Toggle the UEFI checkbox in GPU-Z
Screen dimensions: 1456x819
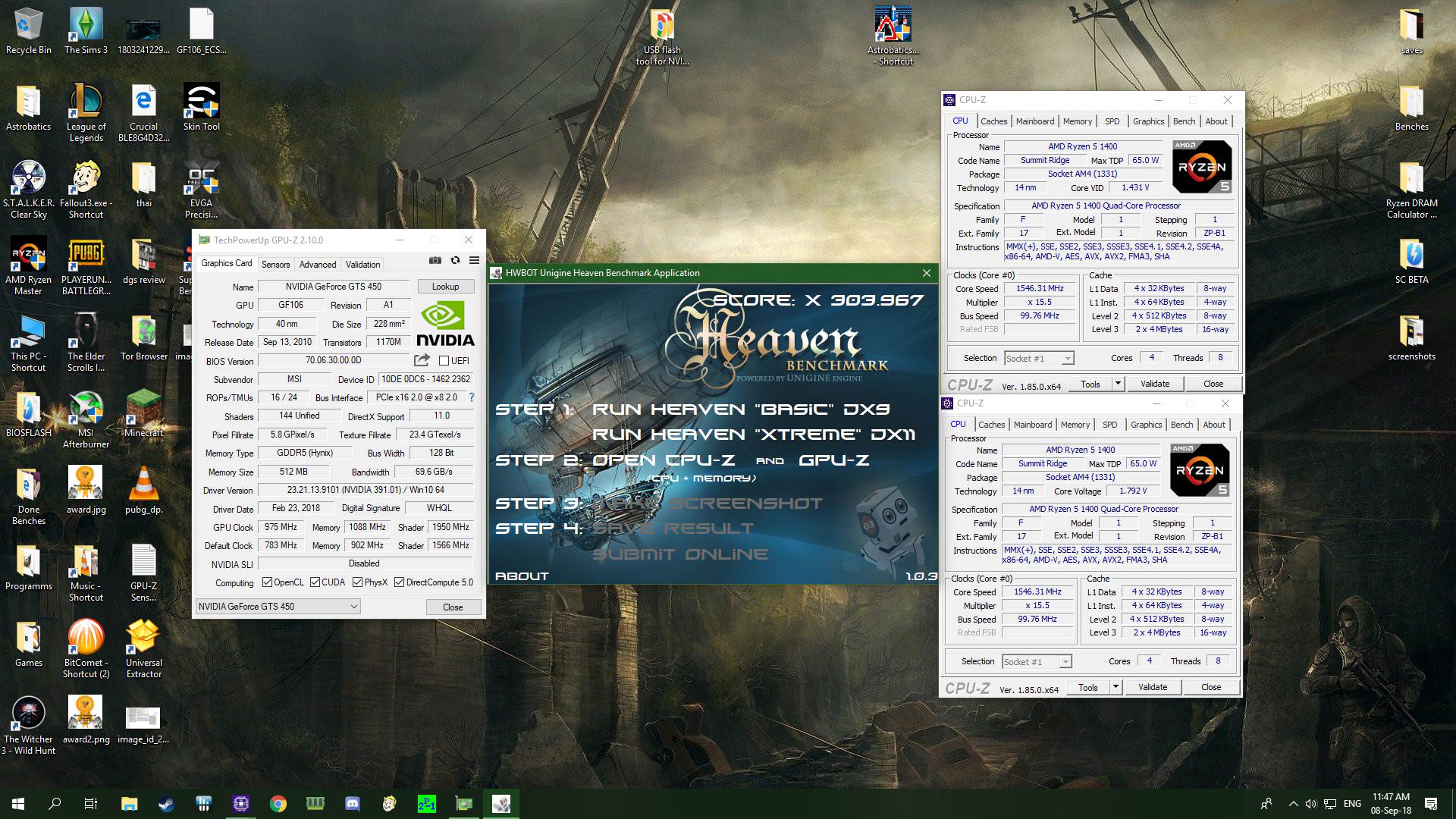click(444, 361)
